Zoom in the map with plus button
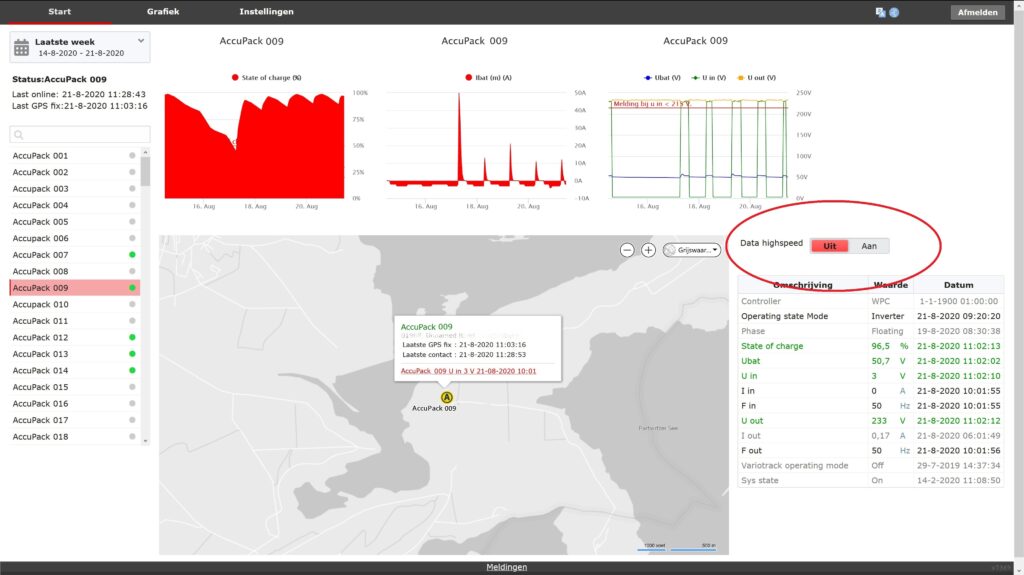This screenshot has height=575, width=1024. tap(648, 250)
